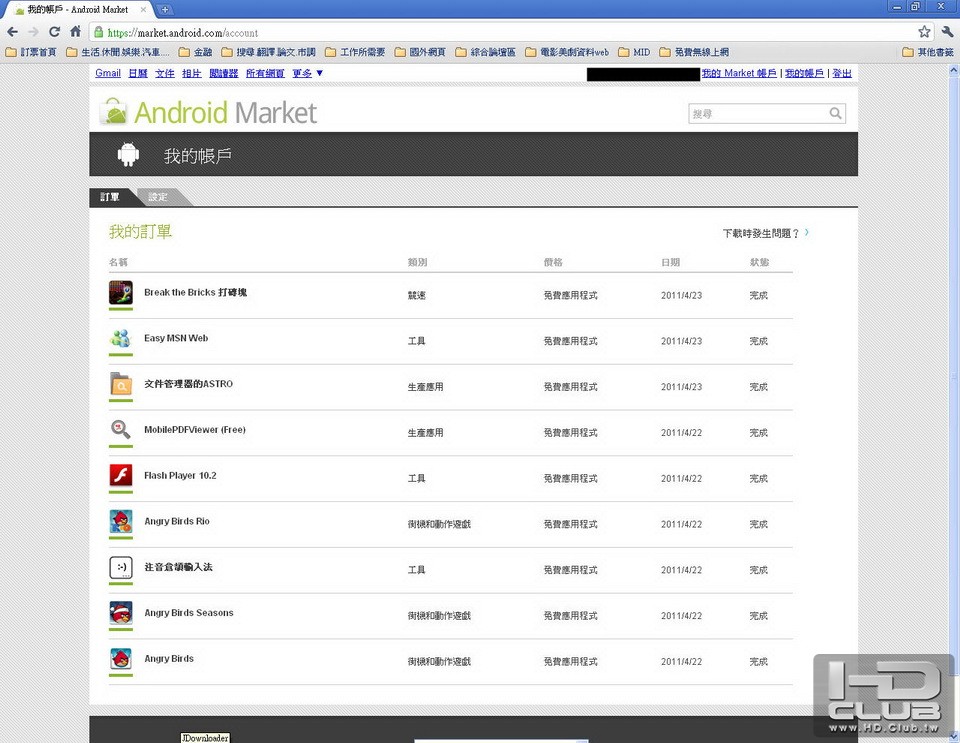Switch to the 設定 tab
This screenshot has height=743, width=960.
click(x=158, y=196)
